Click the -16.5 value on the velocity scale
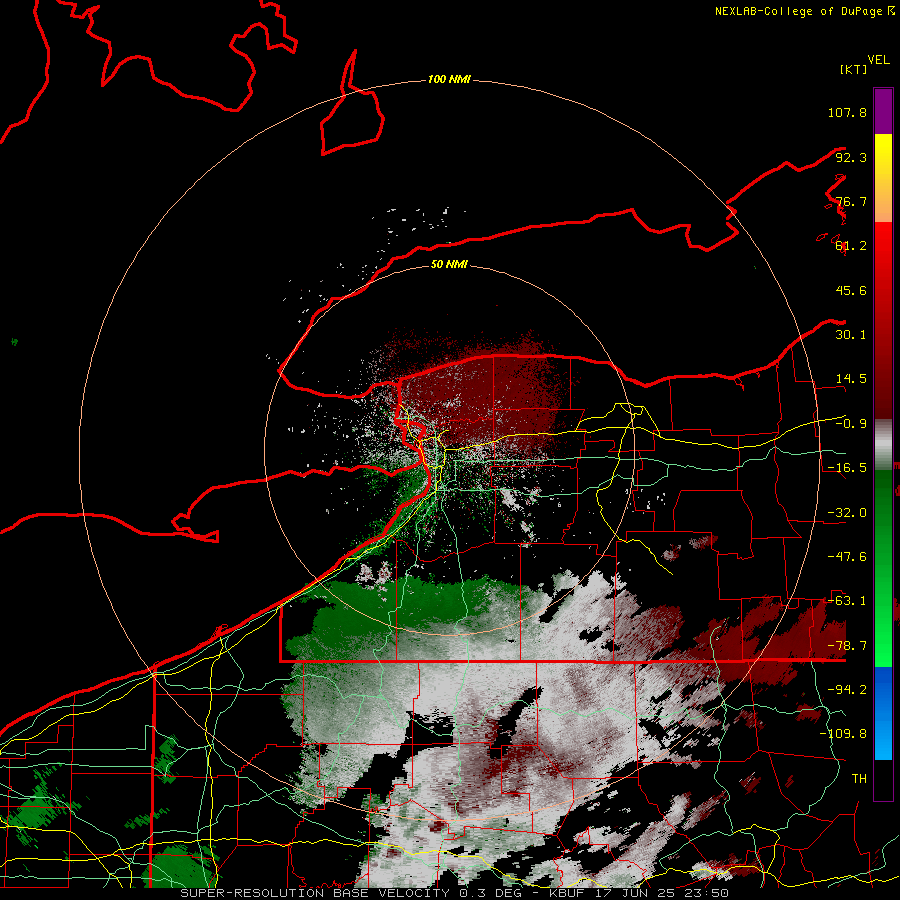The width and height of the screenshot is (900, 900). click(847, 468)
